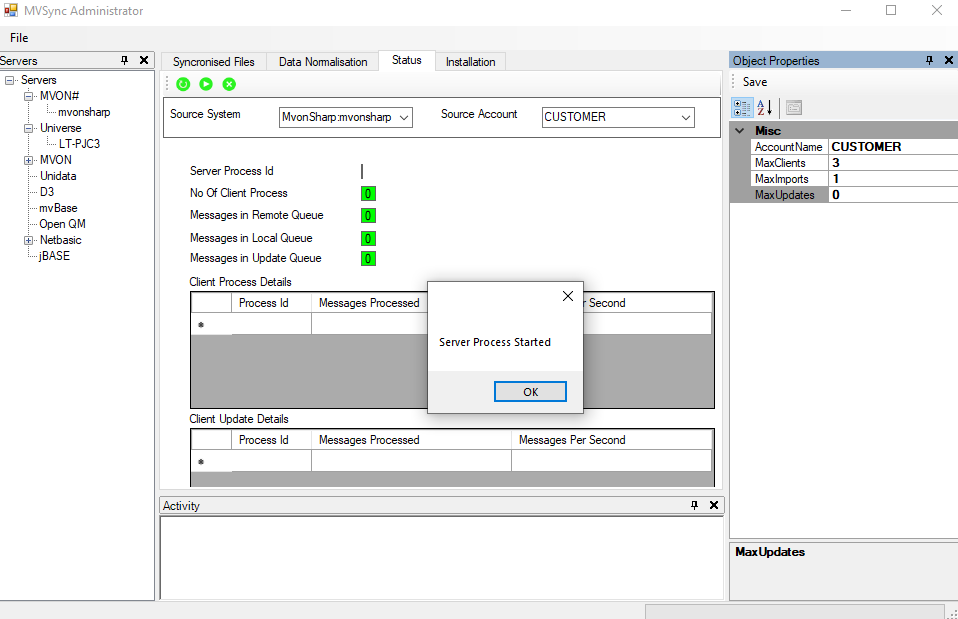Select mvBase in the server tree
Viewport: 958px width, 619px height.
pyautogui.click(x=58, y=208)
